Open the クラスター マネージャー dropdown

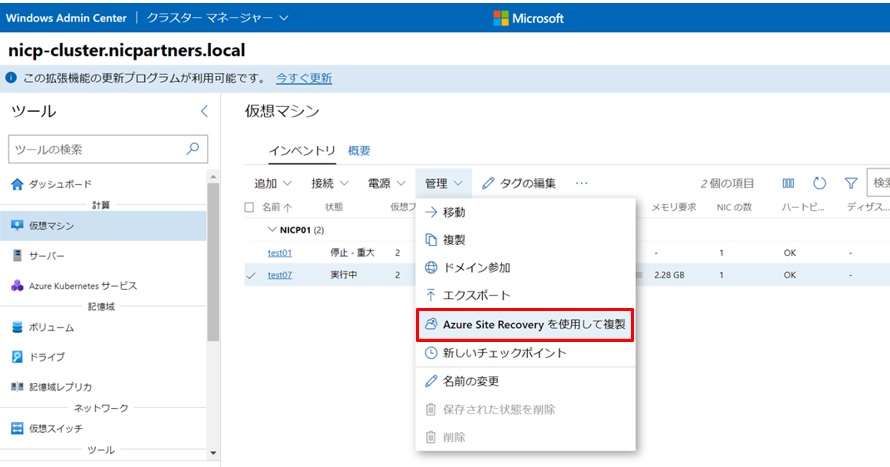[218, 18]
